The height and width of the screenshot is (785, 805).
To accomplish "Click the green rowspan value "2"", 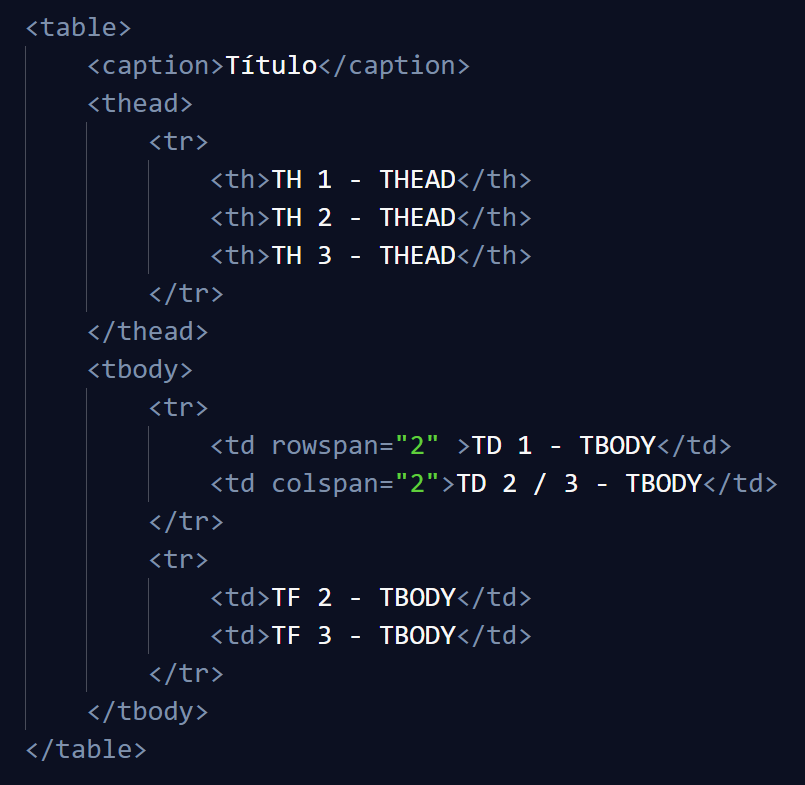I will tap(417, 445).
